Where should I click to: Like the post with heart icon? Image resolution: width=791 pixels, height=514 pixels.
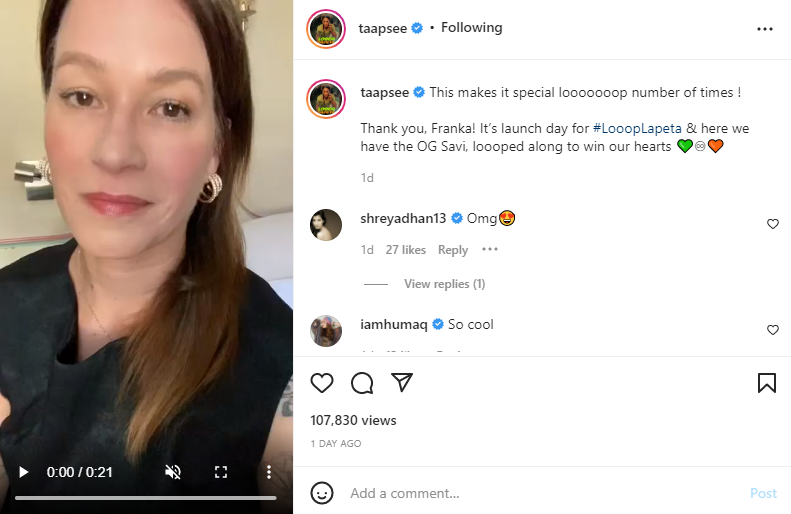(322, 383)
